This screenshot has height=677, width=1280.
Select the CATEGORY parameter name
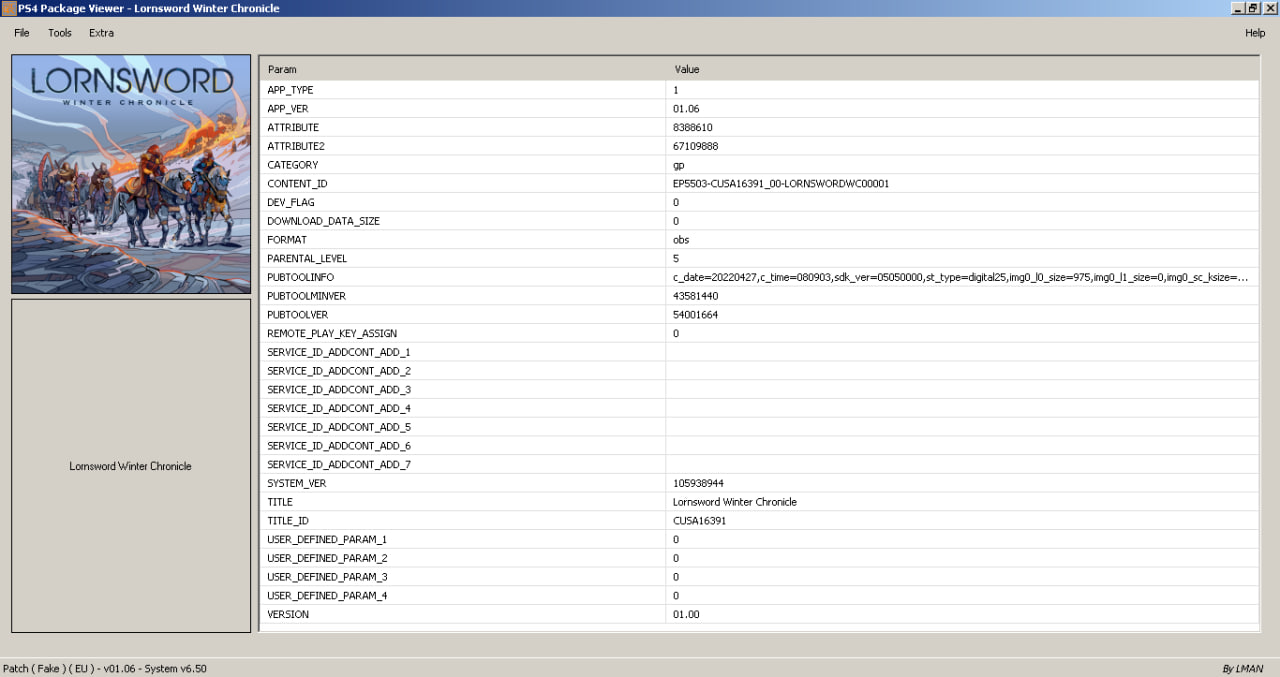(293, 165)
